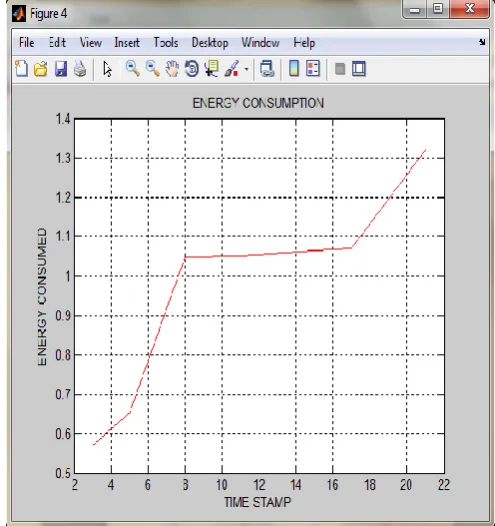The height and width of the screenshot is (526, 495).
Task: Open the Window menu
Action: click(260, 43)
